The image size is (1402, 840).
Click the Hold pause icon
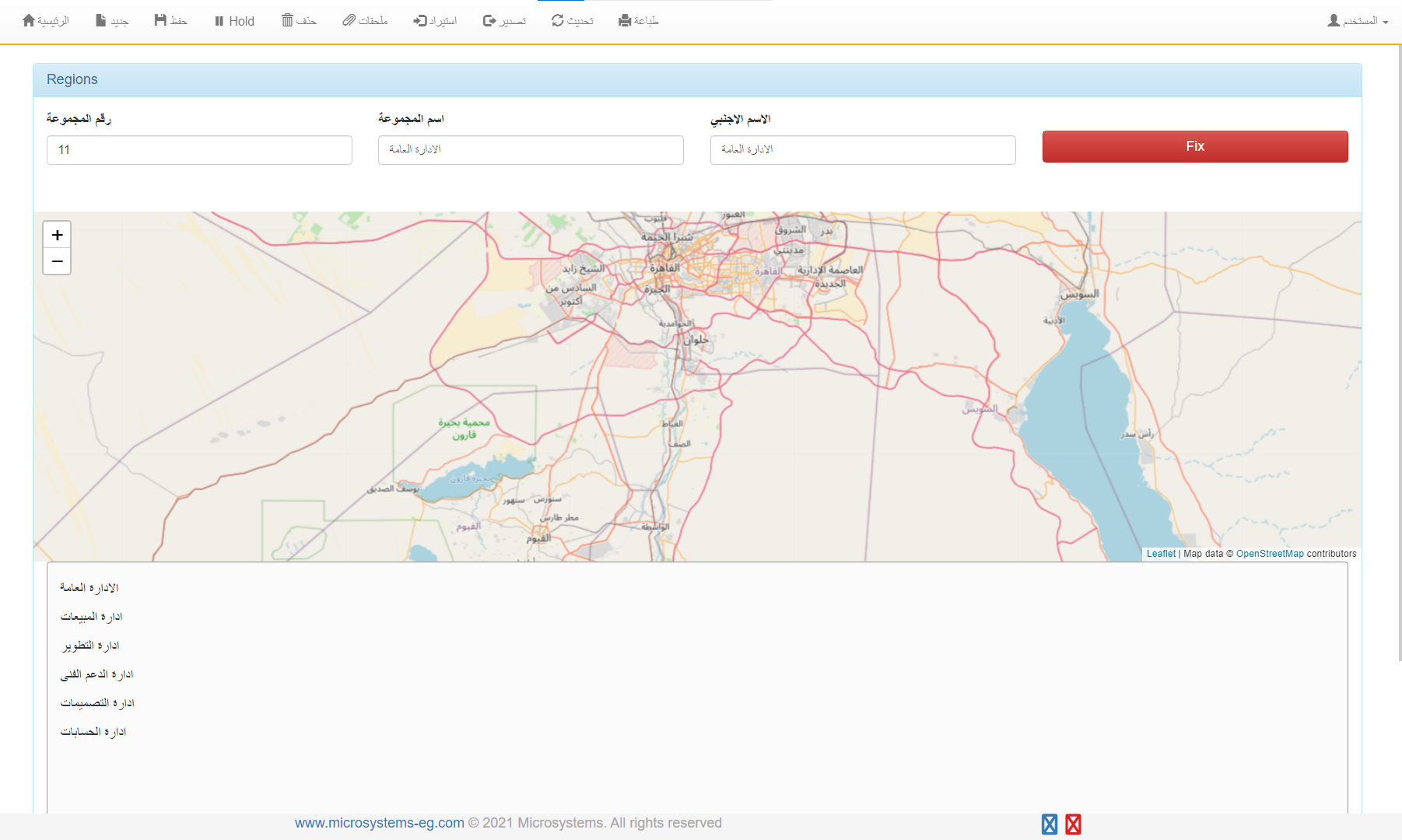point(219,21)
